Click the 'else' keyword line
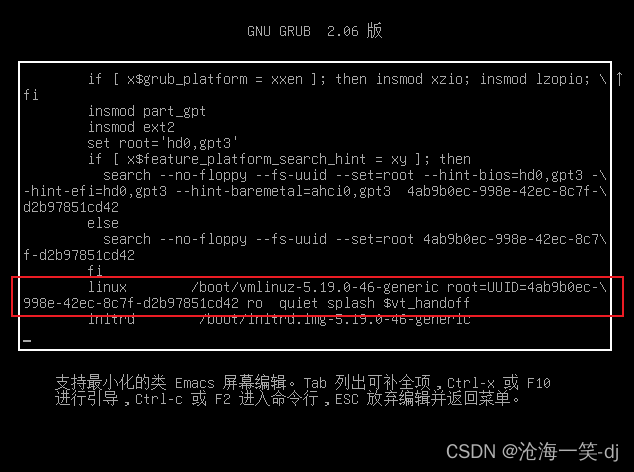Screen dimensions: 634x472 [103, 223]
